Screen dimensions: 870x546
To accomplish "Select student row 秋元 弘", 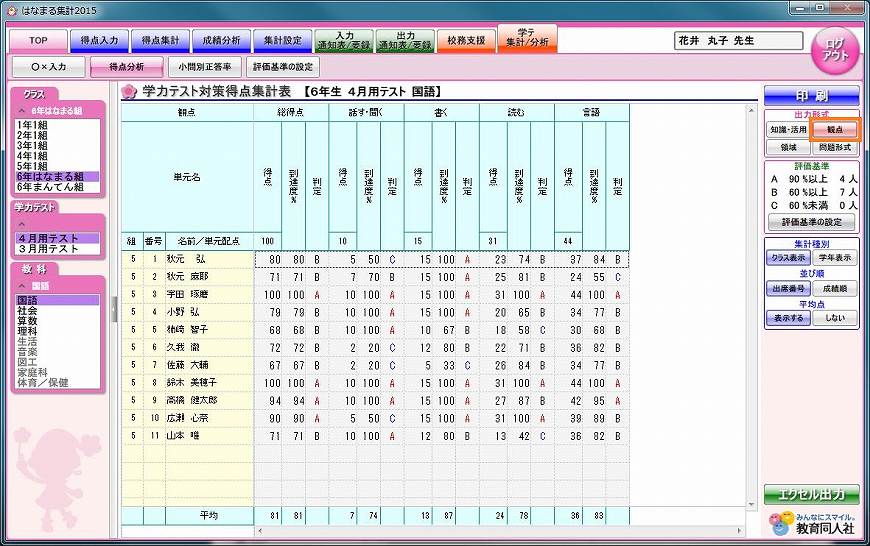I will pos(375,259).
